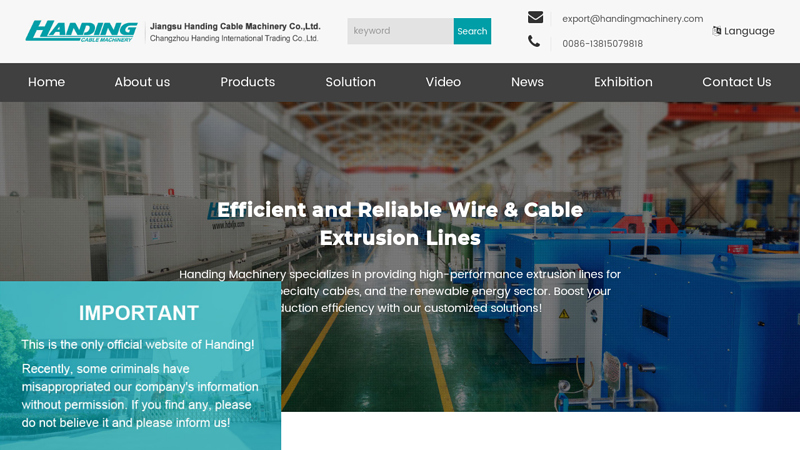The width and height of the screenshot is (800, 450).
Task: Open the News page
Action: click(x=528, y=82)
